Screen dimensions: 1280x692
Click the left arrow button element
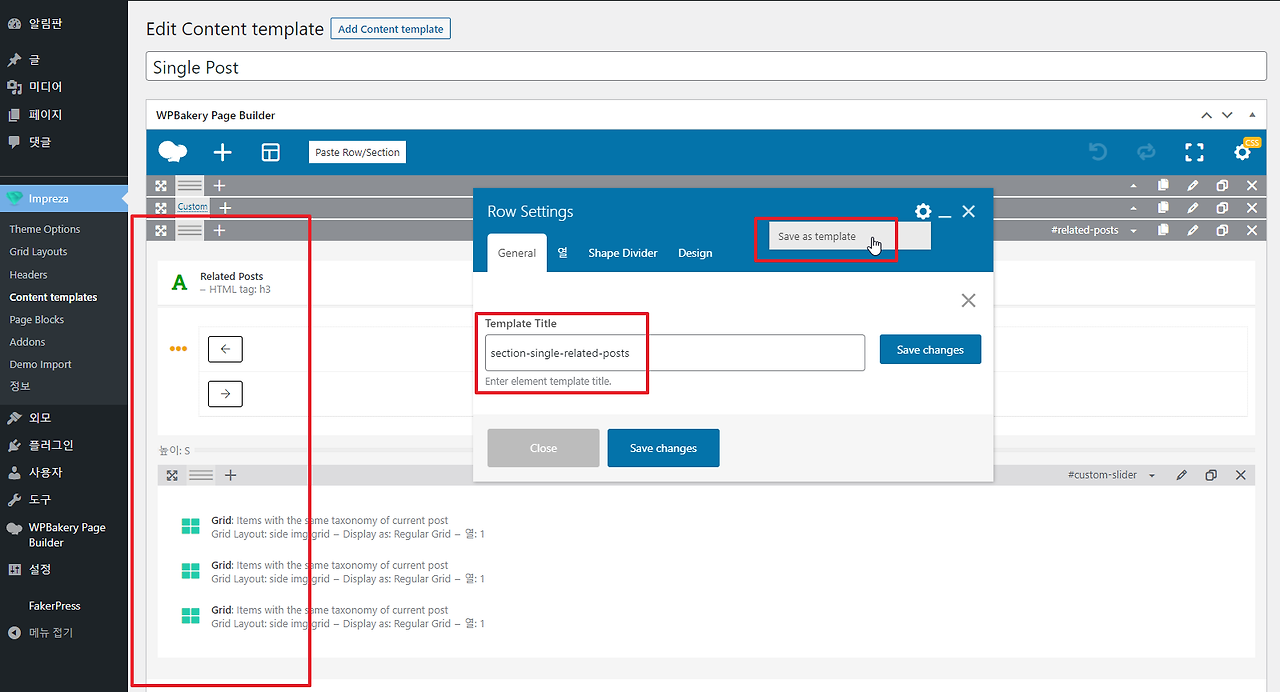(225, 349)
